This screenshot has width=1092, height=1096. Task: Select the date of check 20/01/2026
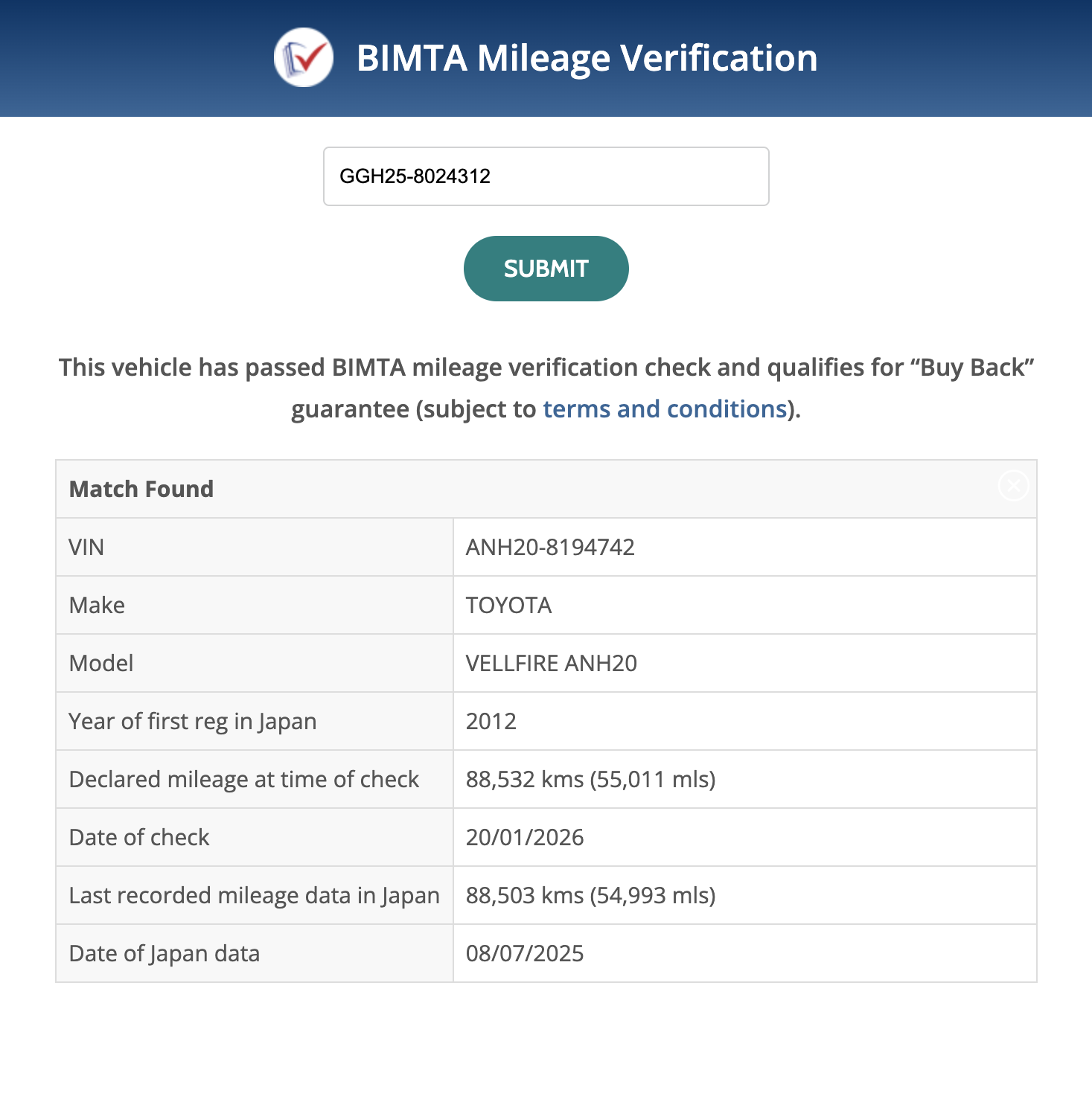[x=525, y=838]
